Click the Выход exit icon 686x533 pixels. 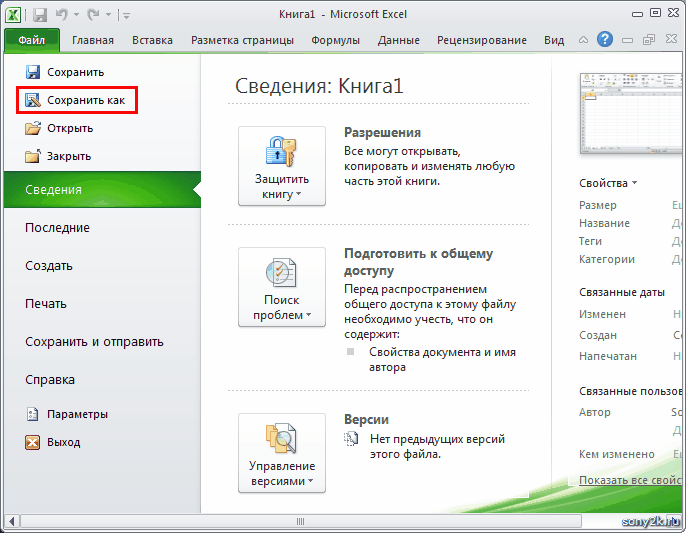(x=32, y=442)
